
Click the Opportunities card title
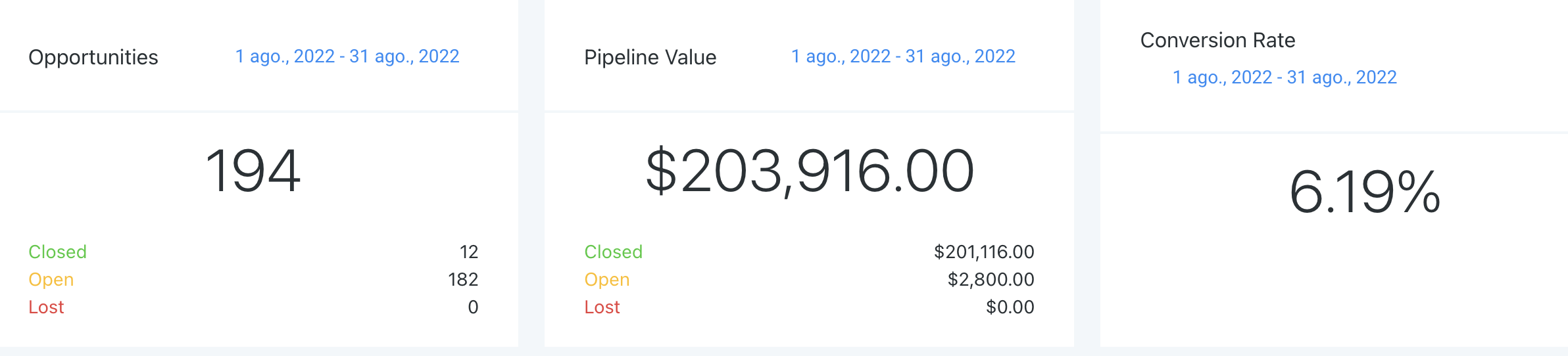coord(93,57)
